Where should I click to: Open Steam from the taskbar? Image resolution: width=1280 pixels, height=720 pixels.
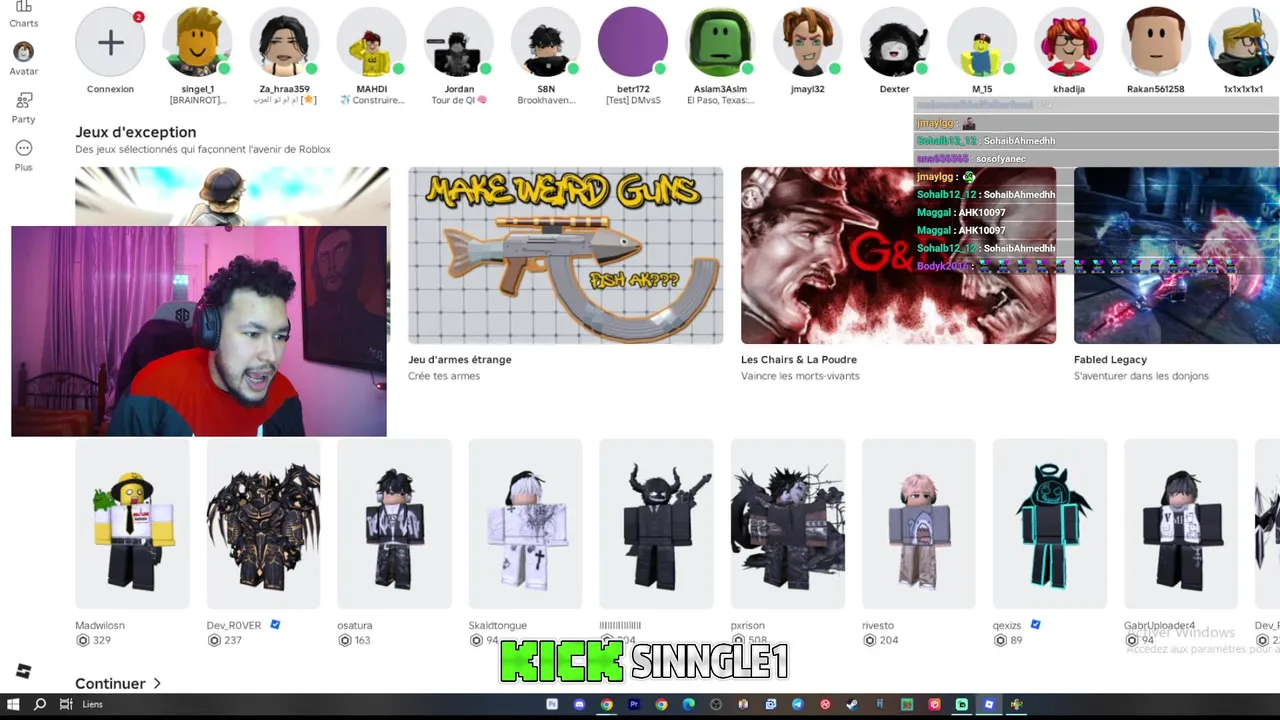(x=852, y=704)
